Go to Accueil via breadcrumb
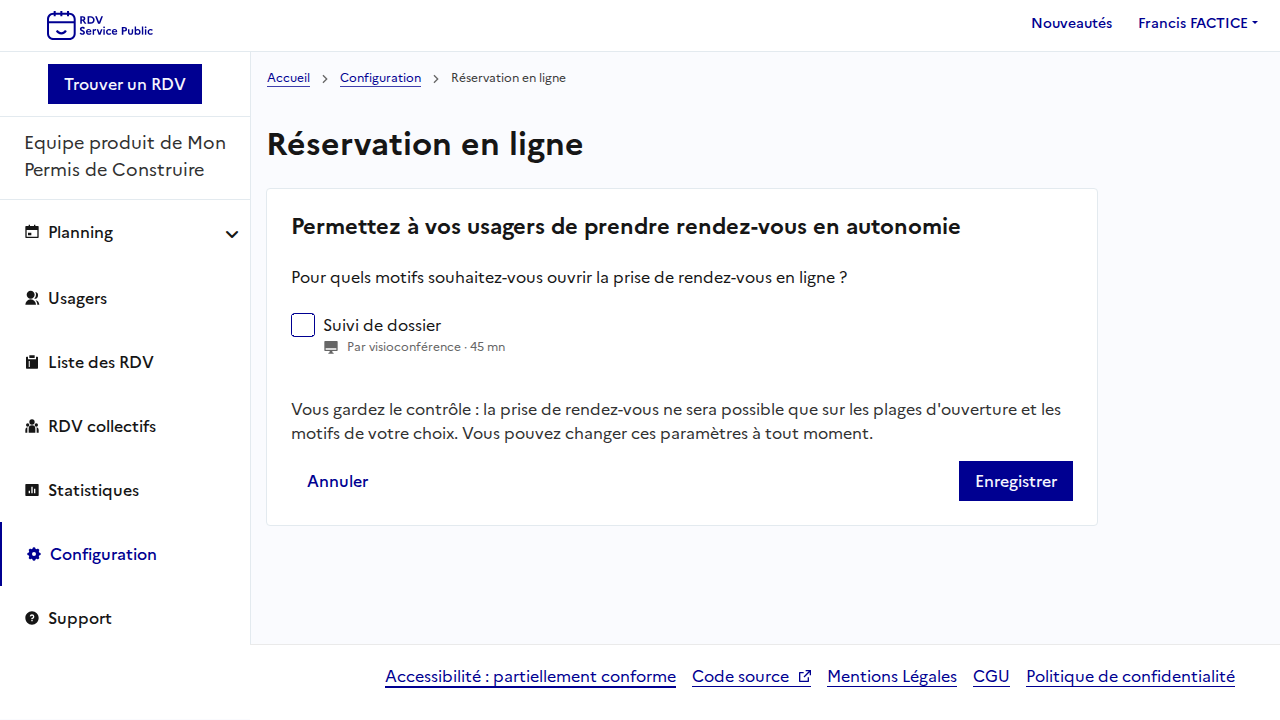1280x720 pixels. (288, 78)
